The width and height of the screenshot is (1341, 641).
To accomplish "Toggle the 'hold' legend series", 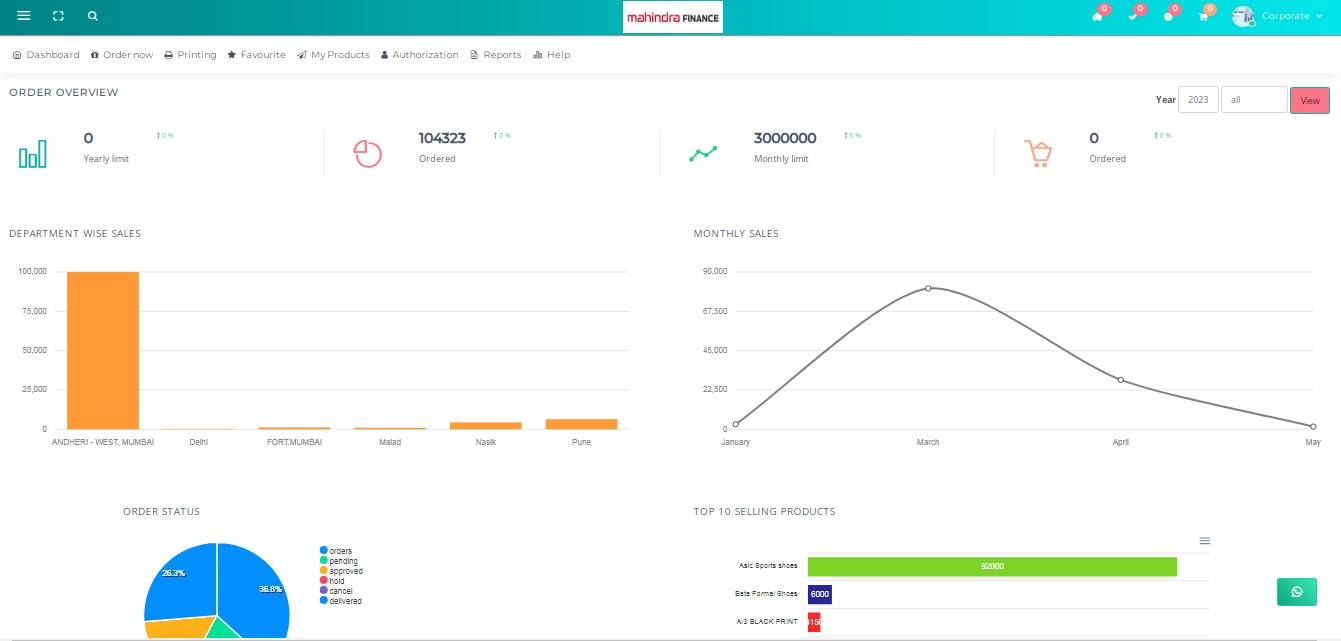I will [x=332, y=581].
